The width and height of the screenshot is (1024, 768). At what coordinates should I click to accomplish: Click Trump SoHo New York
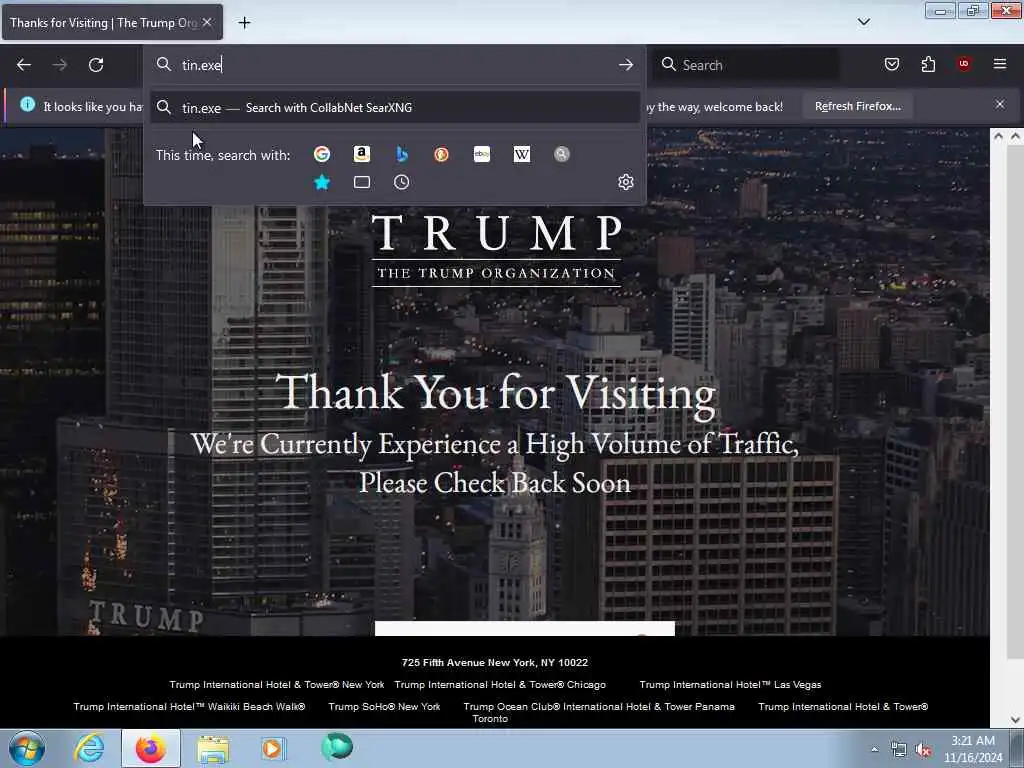click(x=384, y=707)
